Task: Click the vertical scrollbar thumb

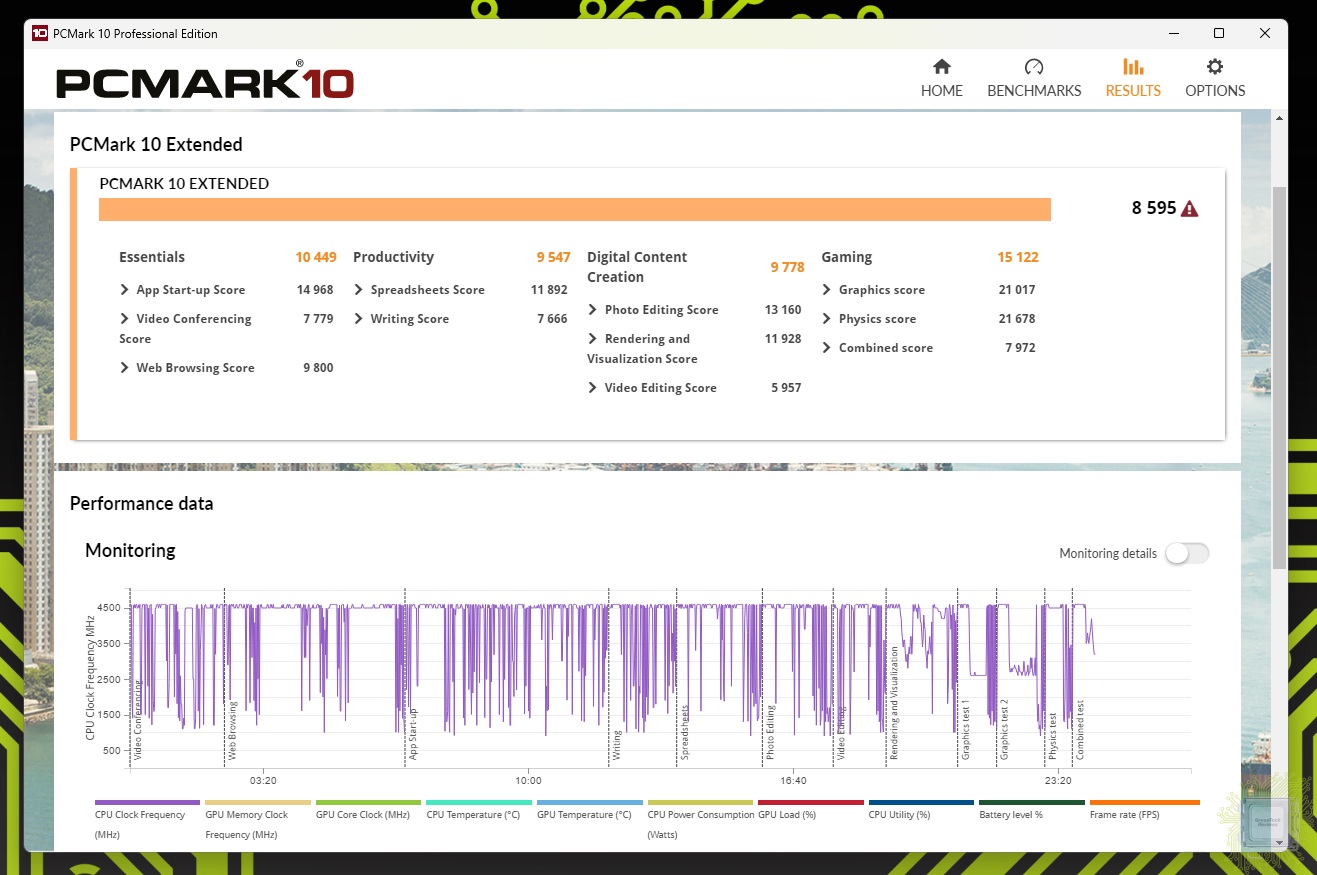Action: click(x=1279, y=378)
